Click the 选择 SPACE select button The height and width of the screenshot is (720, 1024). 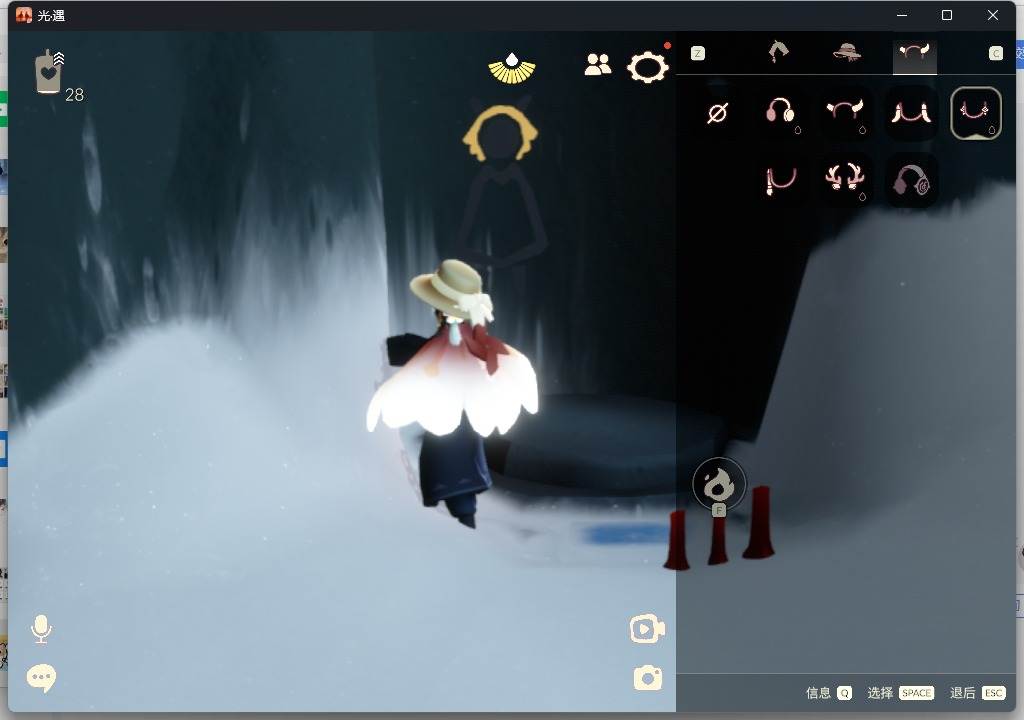(x=900, y=693)
